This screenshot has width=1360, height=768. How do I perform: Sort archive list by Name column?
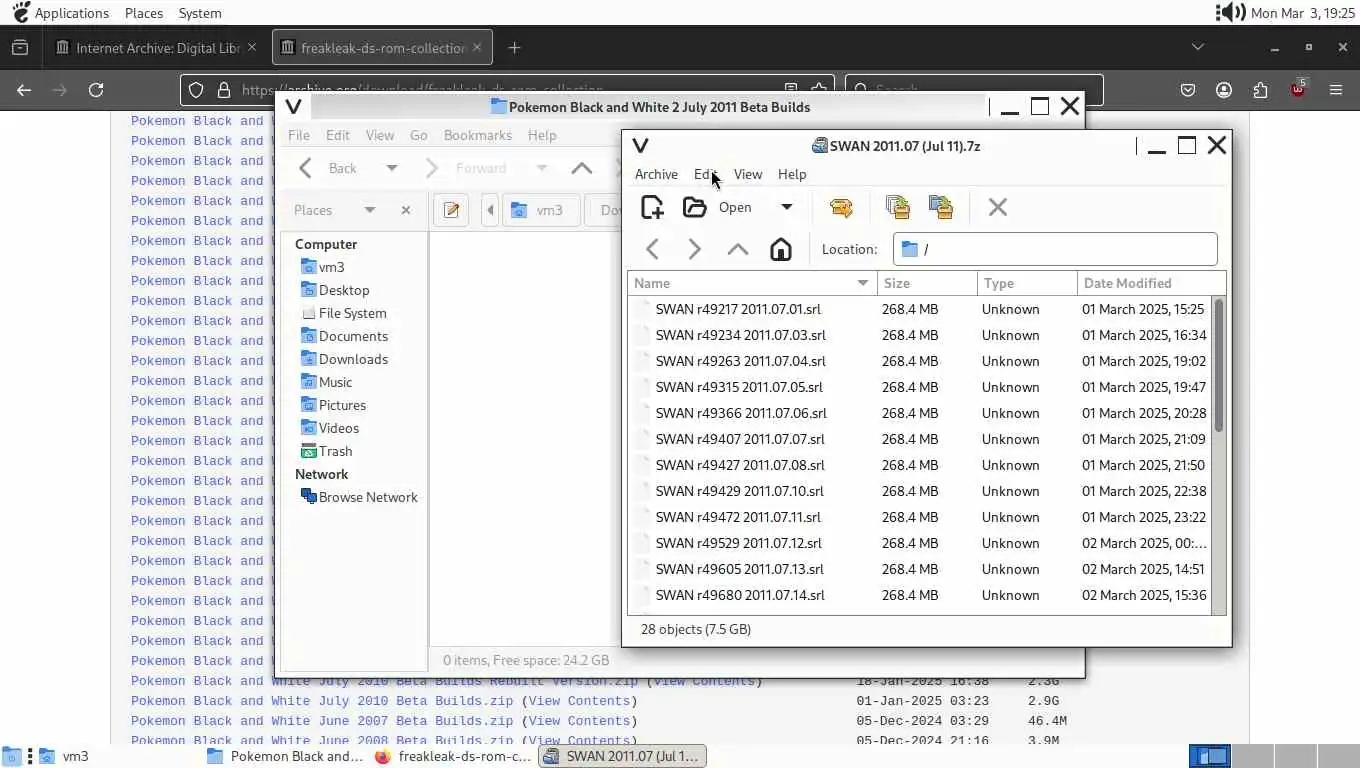752,283
